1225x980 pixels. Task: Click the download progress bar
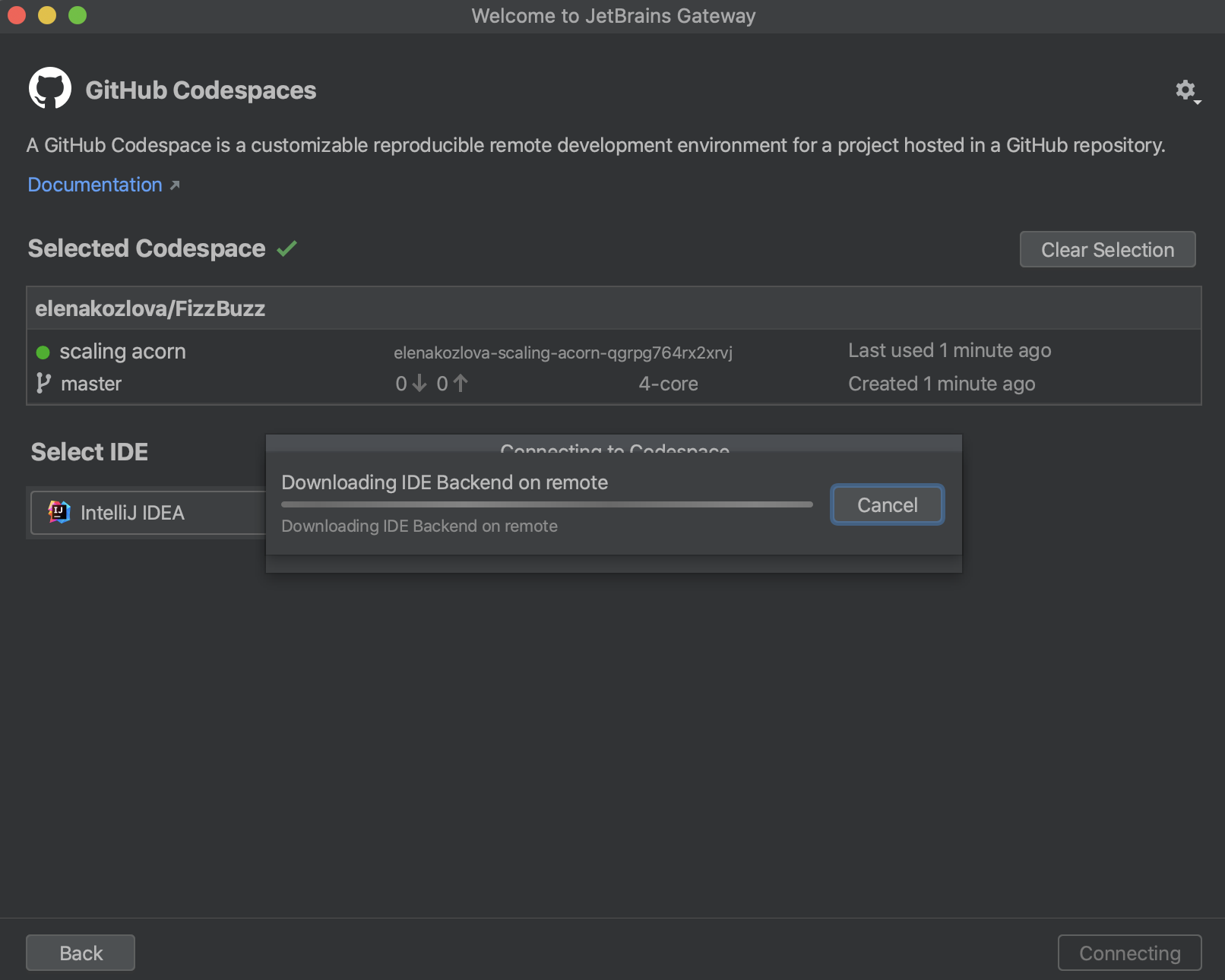pos(546,504)
